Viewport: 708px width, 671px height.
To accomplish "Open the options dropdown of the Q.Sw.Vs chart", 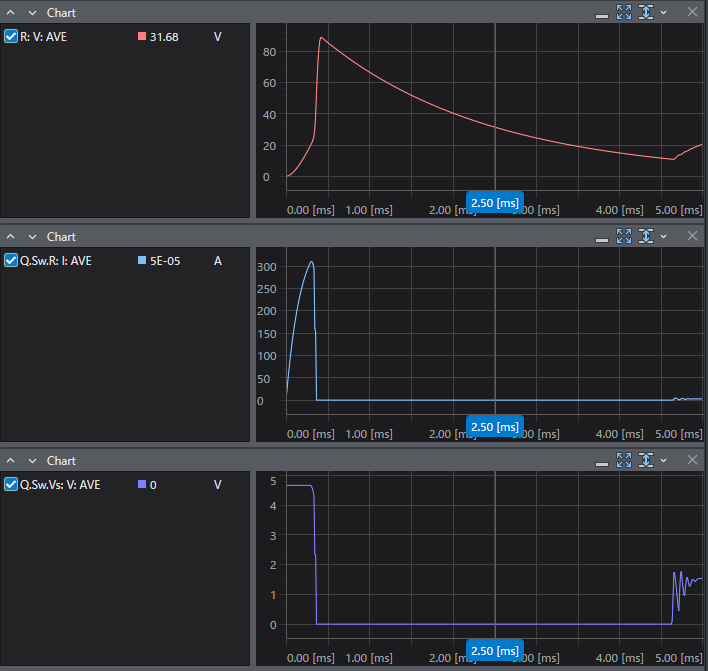I will pos(663,461).
